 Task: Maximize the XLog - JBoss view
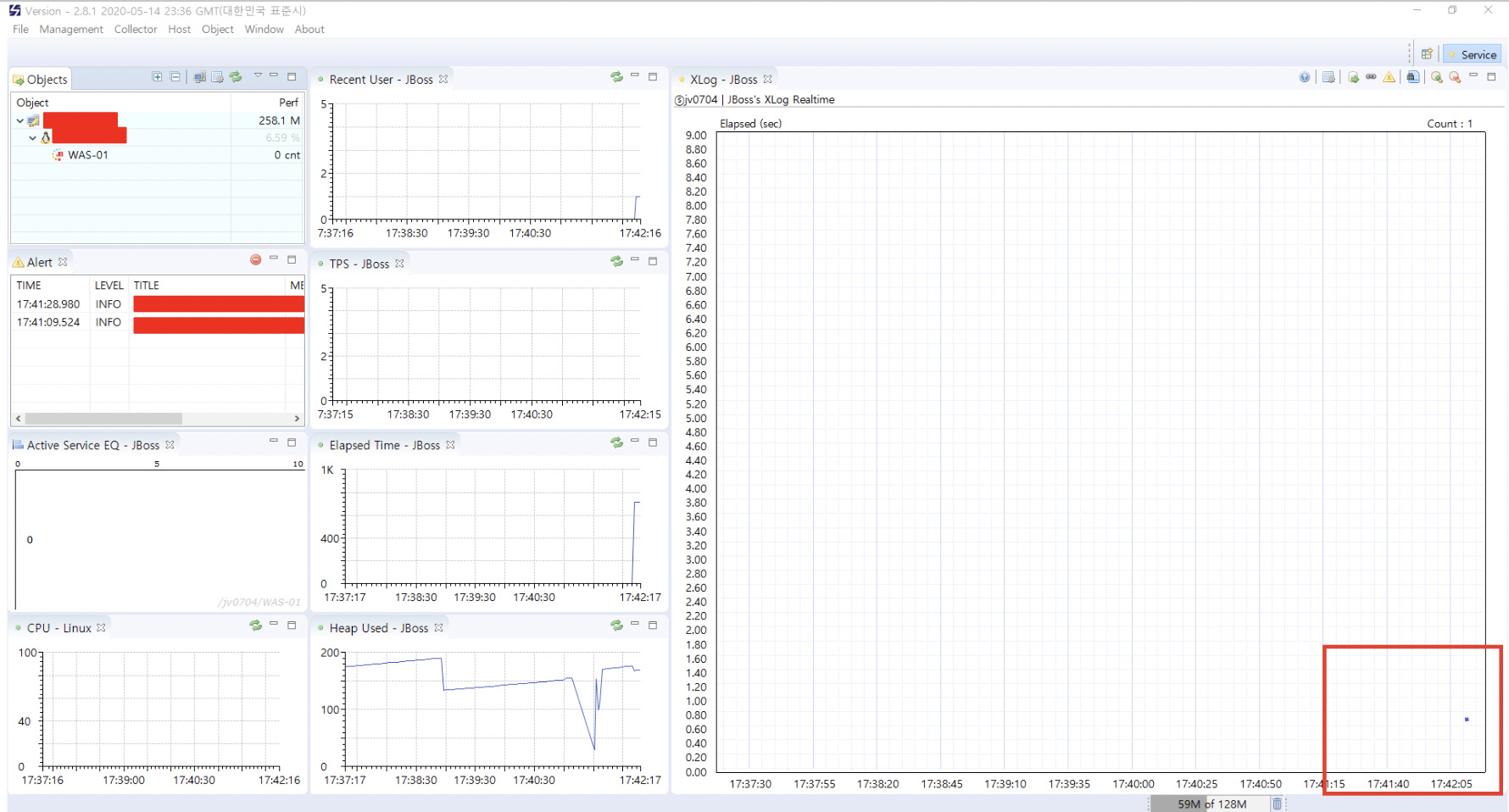pyautogui.click(x=1491, y=76)
